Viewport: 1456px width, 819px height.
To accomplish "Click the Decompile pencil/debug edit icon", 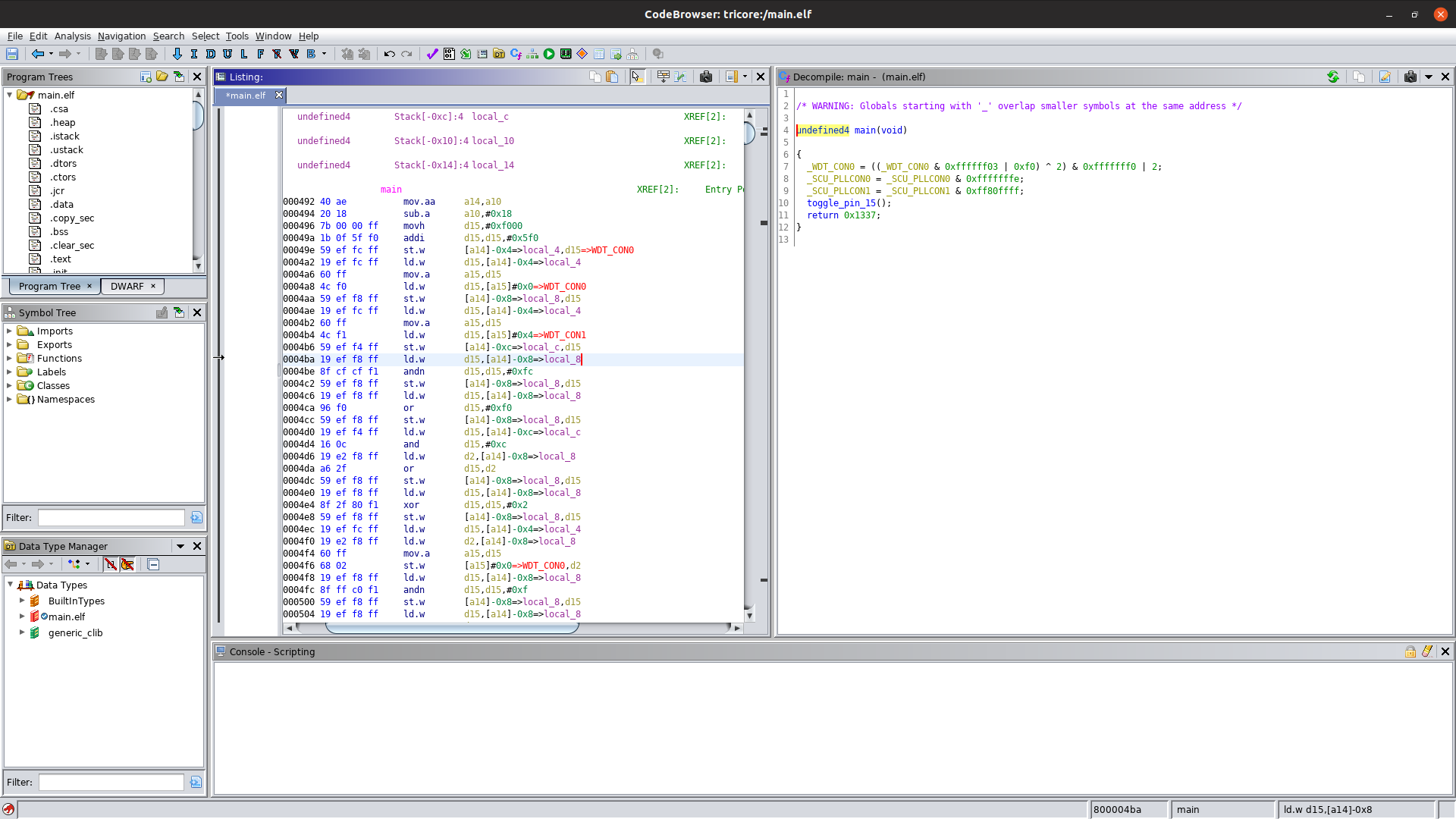I will (x=1385, y=77).
